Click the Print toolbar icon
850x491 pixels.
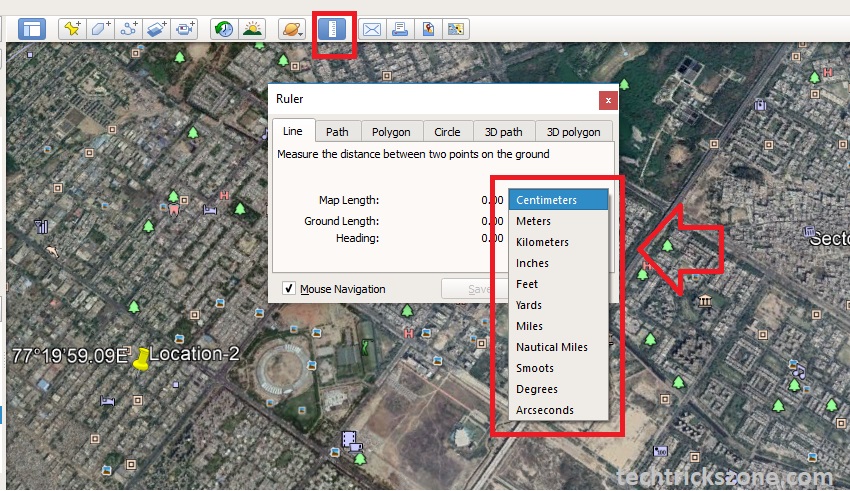pos(400,29)
